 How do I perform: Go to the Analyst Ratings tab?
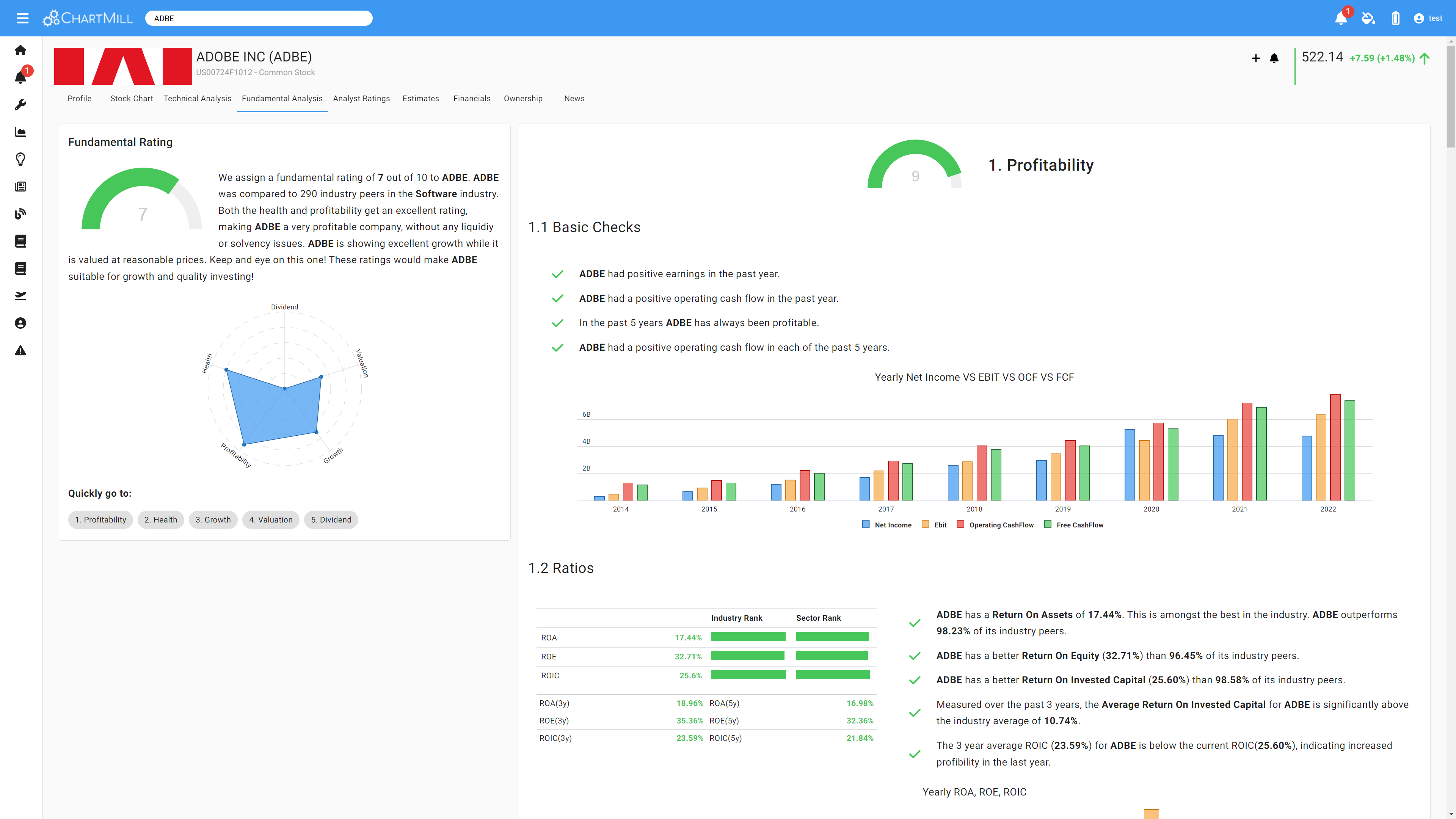[361, 98]
